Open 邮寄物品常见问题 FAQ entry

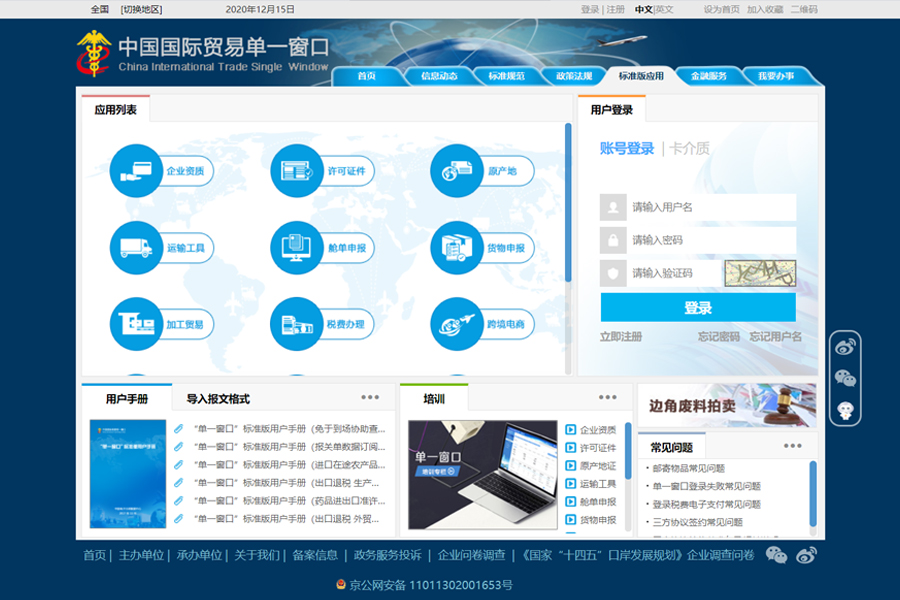point(689,468)
